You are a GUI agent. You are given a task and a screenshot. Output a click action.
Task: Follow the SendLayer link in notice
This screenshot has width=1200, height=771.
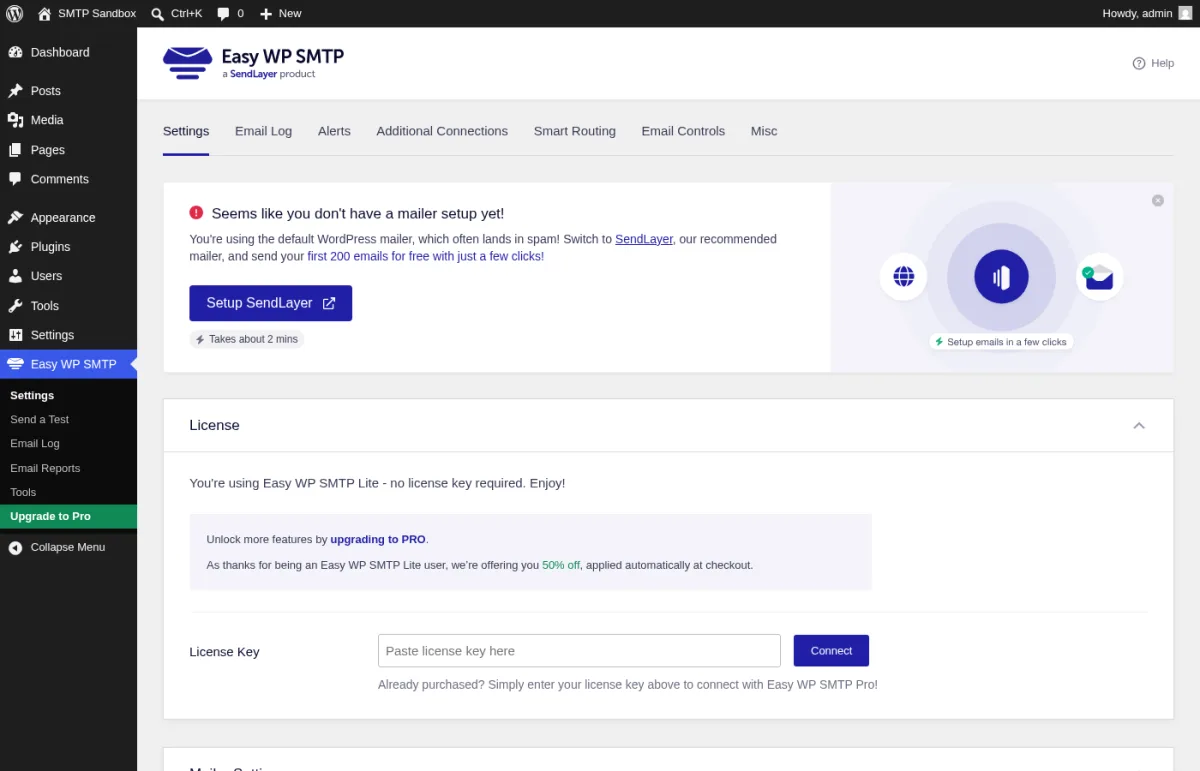click(x=644, y=239)
